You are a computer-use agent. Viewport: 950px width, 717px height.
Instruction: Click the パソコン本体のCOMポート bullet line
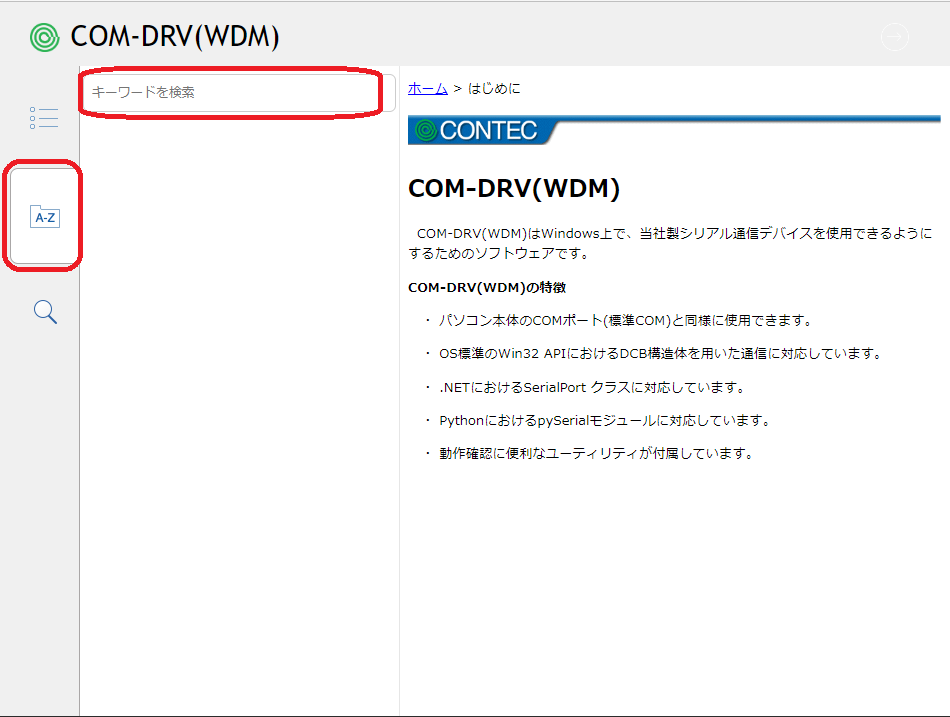(x=625, y=320)
